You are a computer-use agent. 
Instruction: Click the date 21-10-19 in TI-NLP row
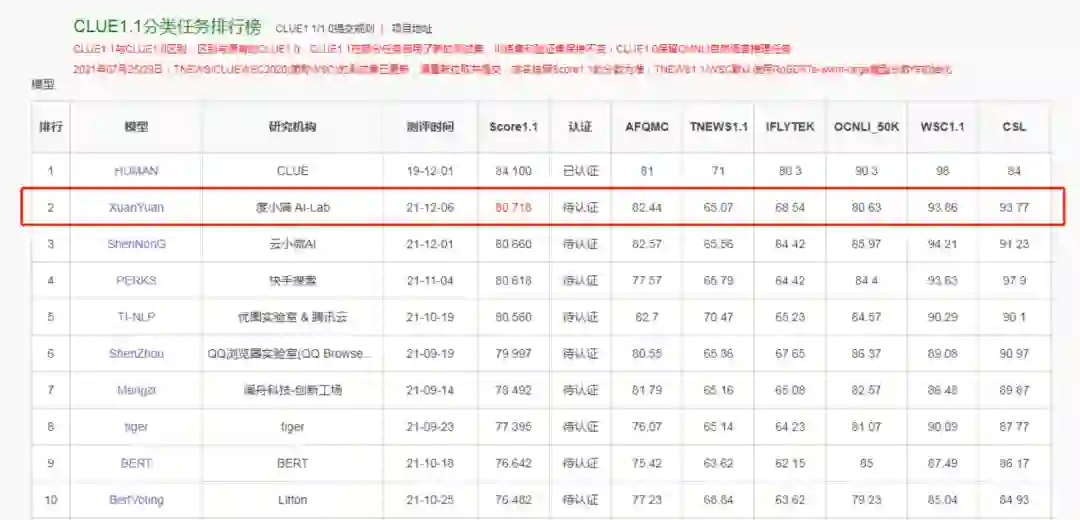point(430,317)
